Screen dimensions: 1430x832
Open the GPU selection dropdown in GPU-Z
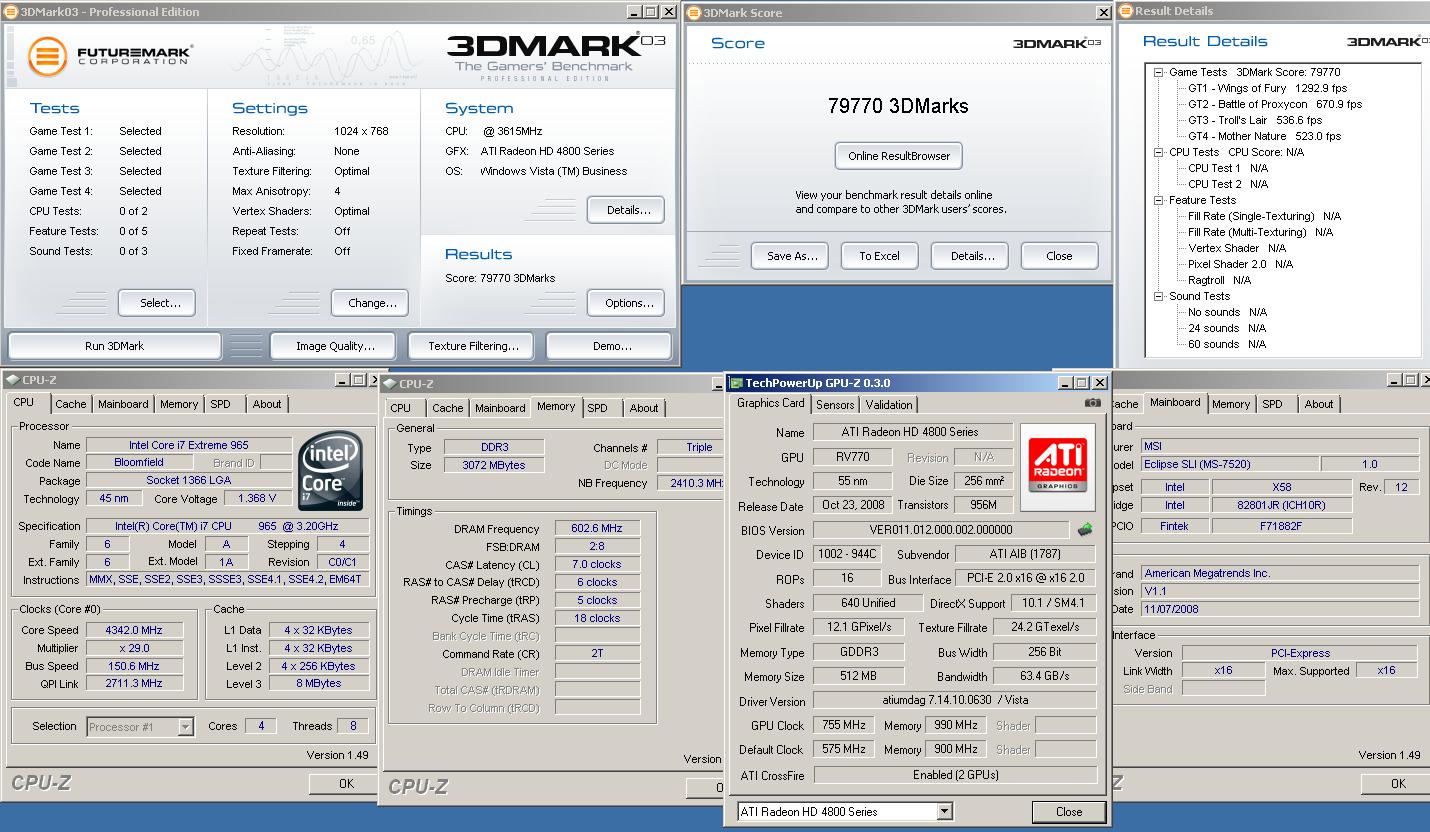pyautogui.click(x=944, y=812)
